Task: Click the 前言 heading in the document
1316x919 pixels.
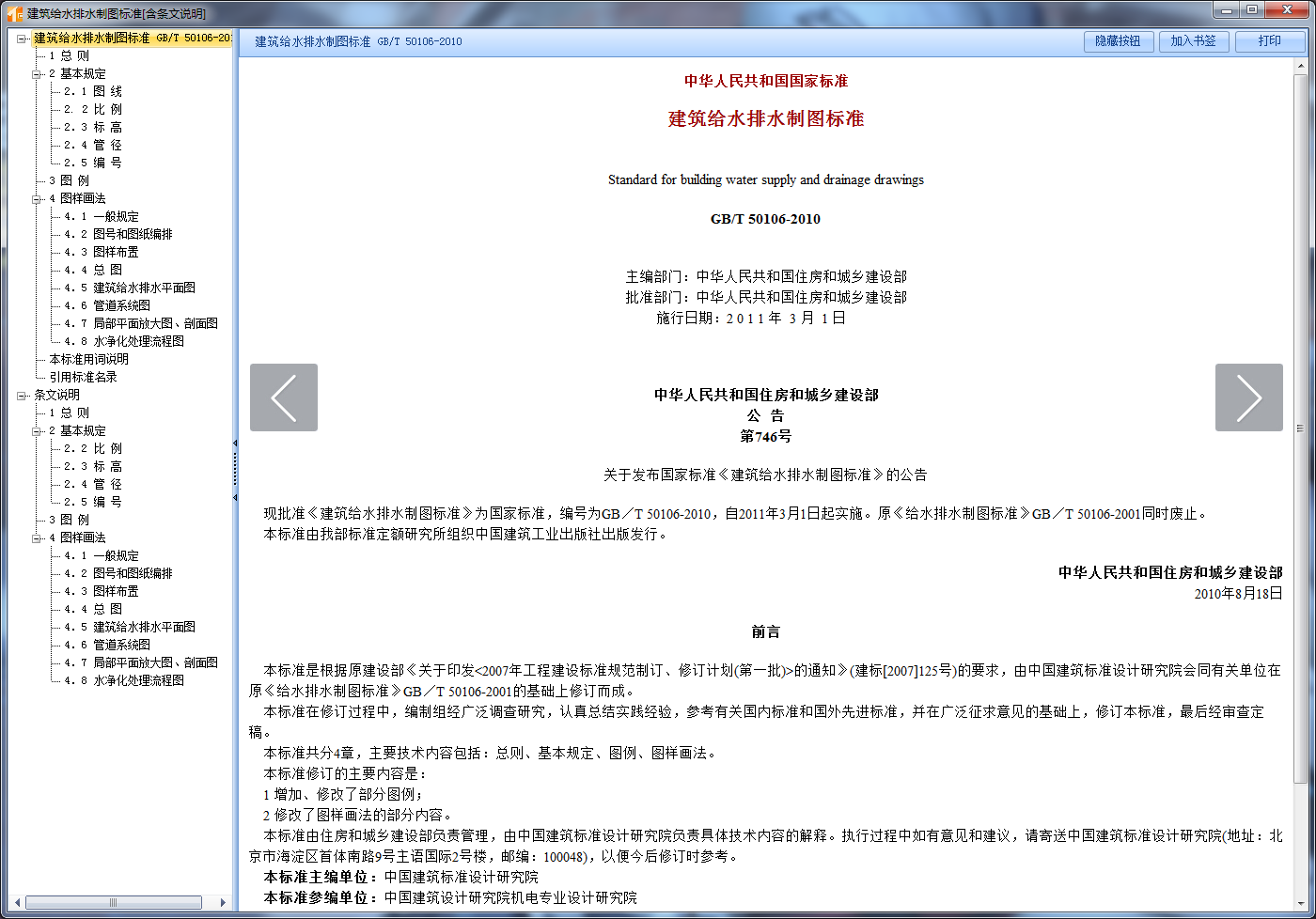Action: [x=766, y=632]
